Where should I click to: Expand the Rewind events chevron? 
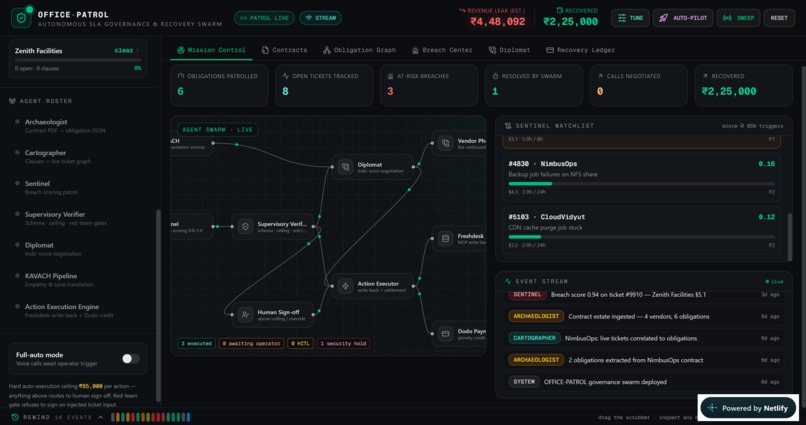[x=100, y=417]
